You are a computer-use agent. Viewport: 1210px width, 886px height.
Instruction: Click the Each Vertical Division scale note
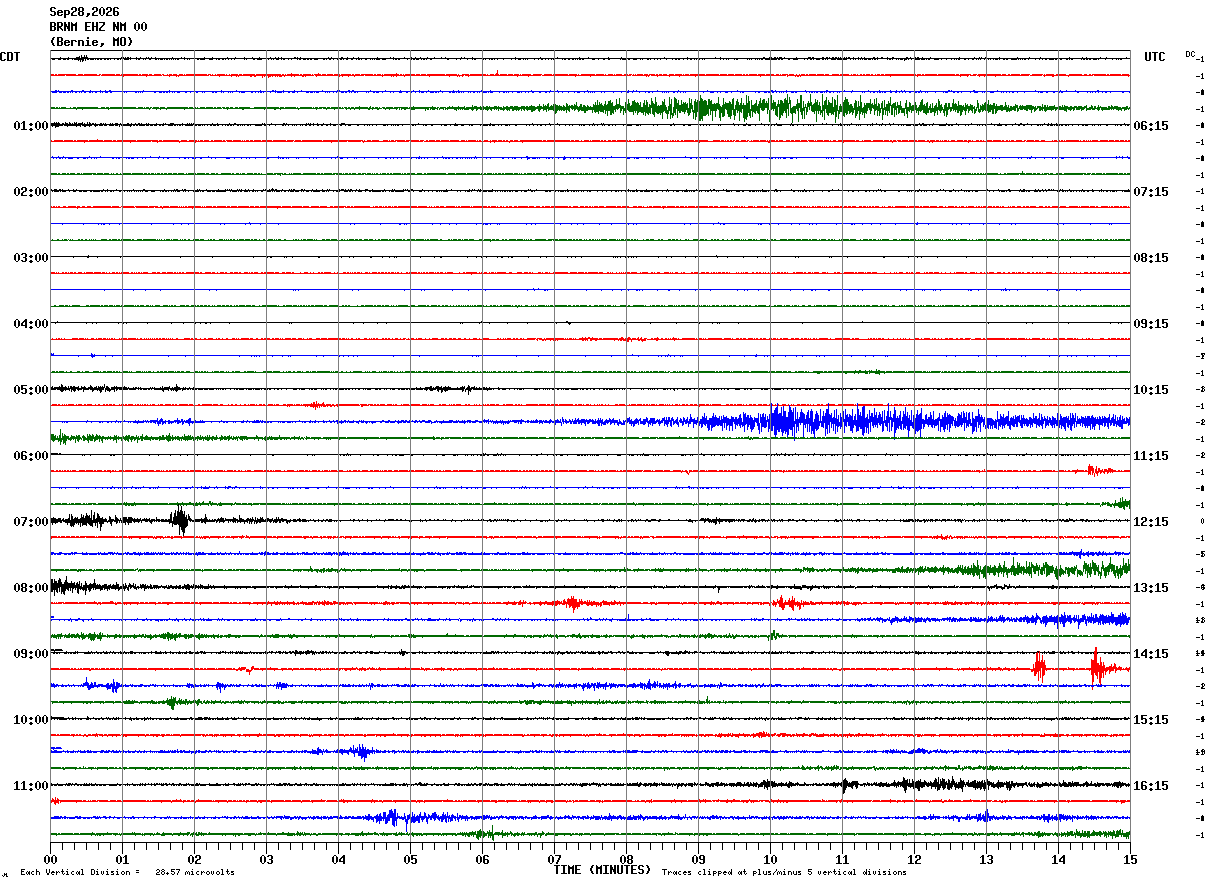(x=127, y=873)
